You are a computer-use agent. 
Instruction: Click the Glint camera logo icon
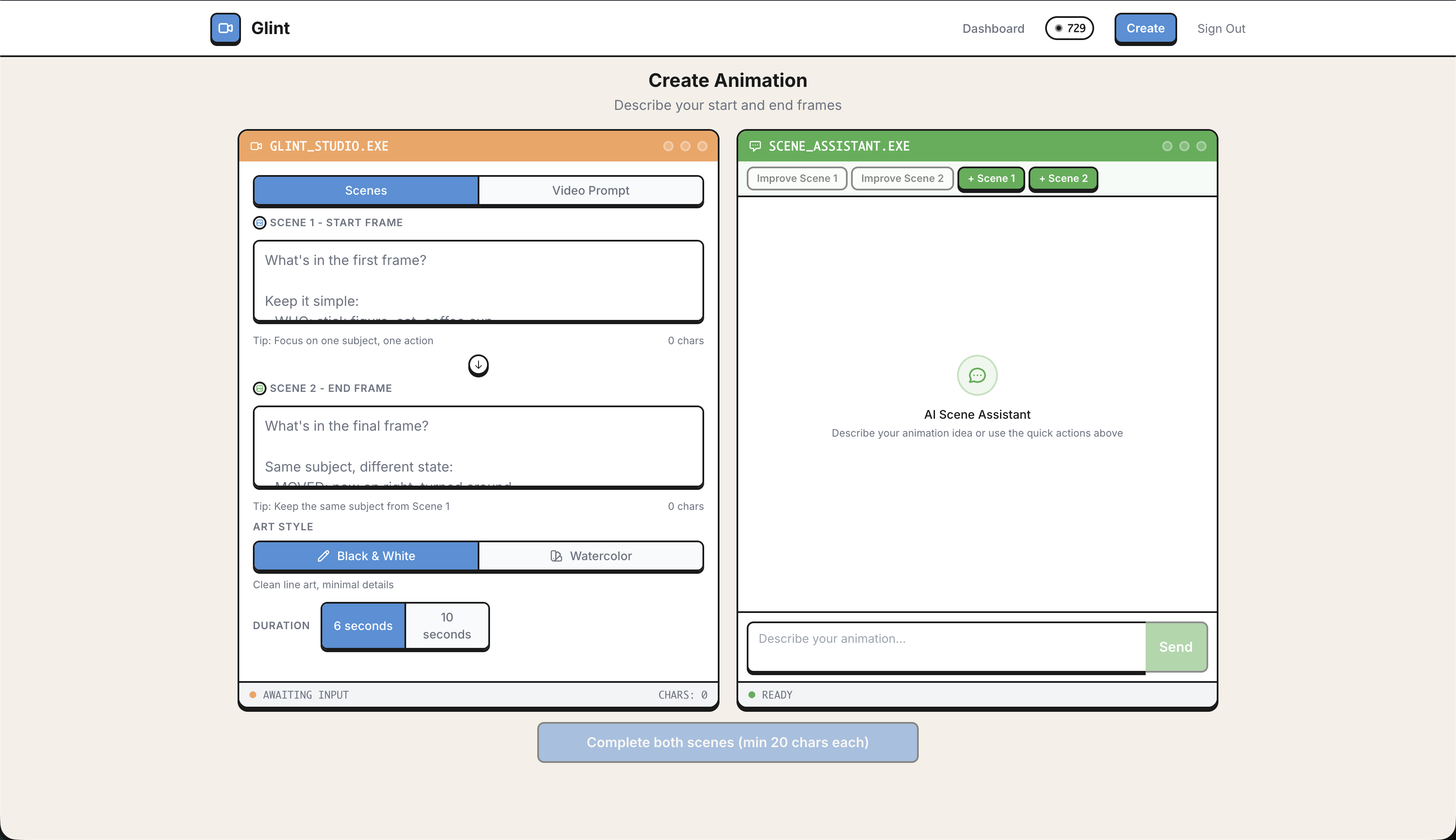[225, 28]
